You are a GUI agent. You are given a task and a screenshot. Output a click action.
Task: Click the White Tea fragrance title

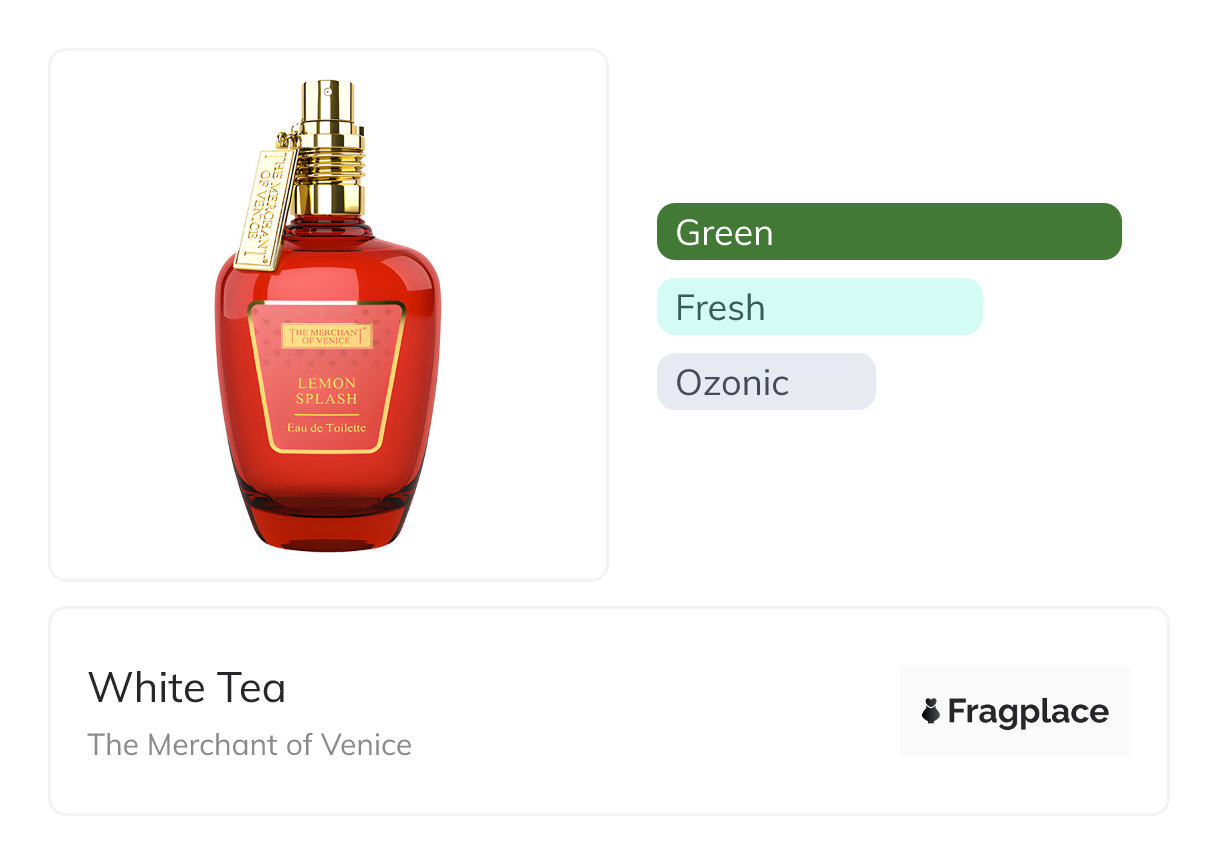(x=187, y=688)
